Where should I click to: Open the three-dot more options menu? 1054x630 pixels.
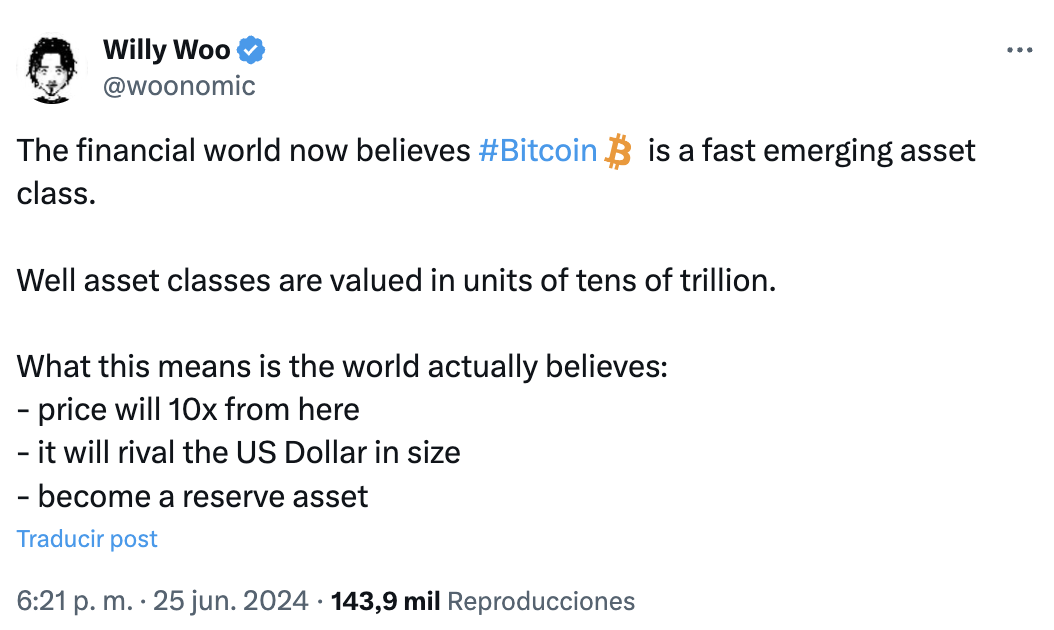[x=1018, y=49]
